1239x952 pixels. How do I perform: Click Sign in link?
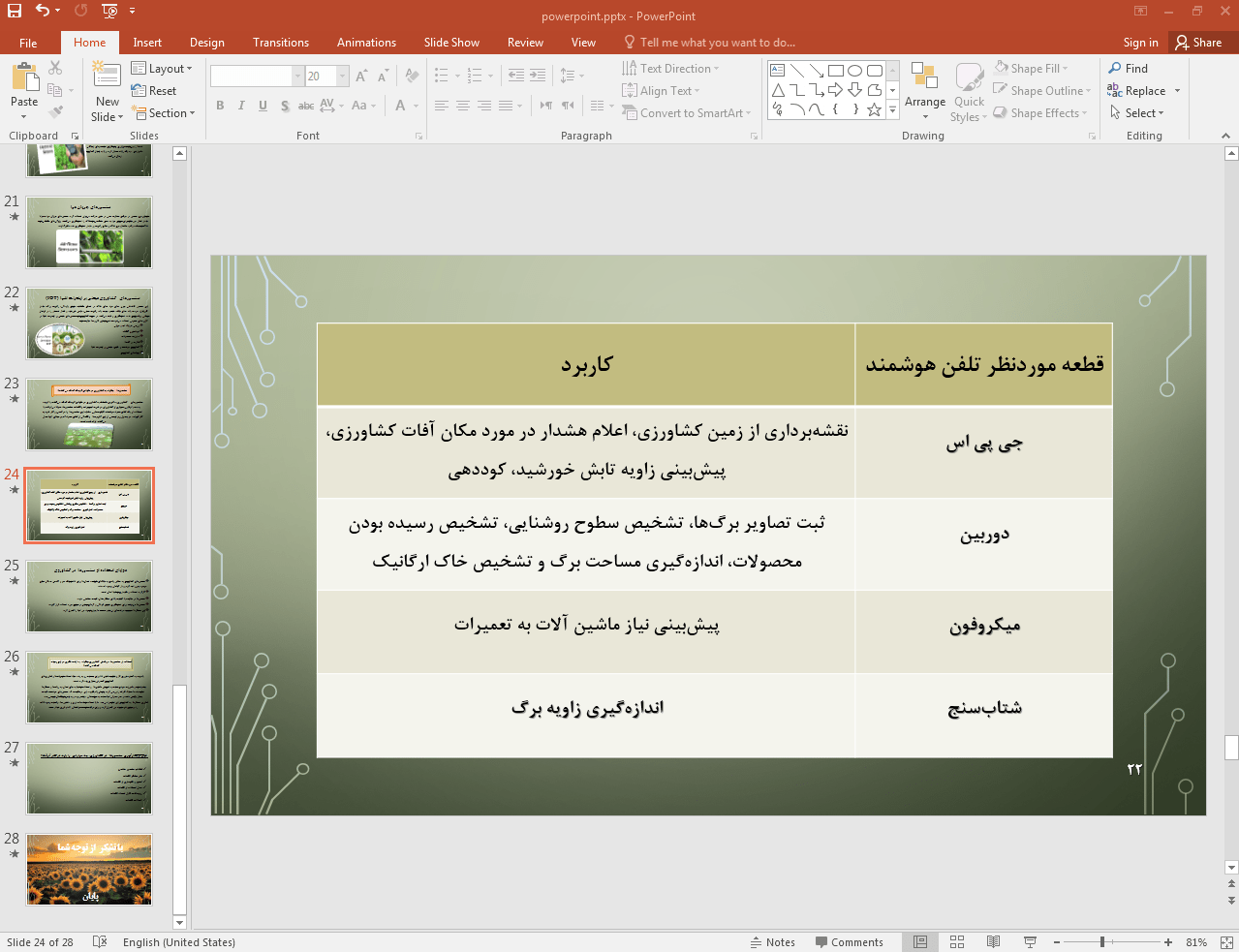pyautogui.click(x=1140, y=43)
